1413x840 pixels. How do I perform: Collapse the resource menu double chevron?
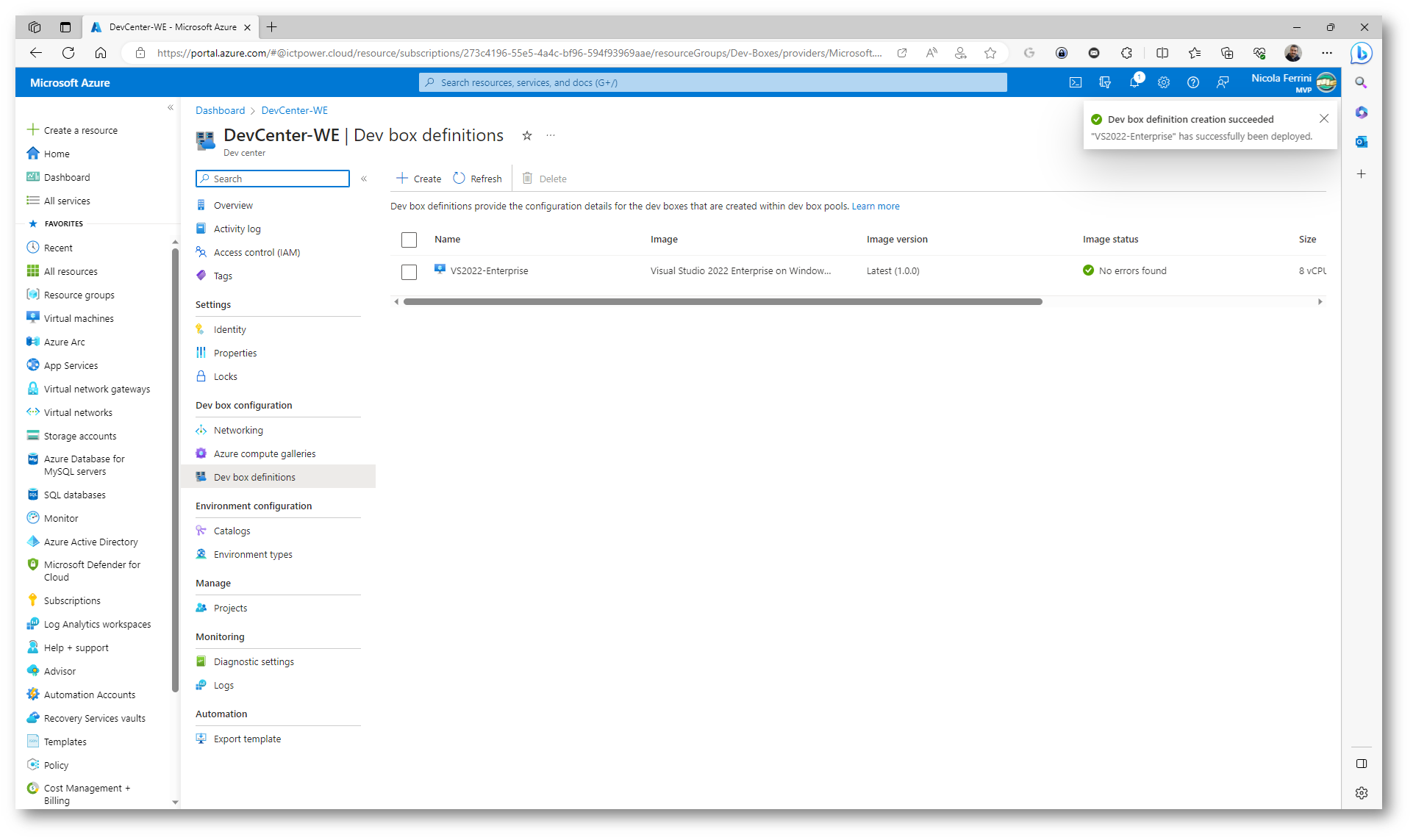point(364,179)
